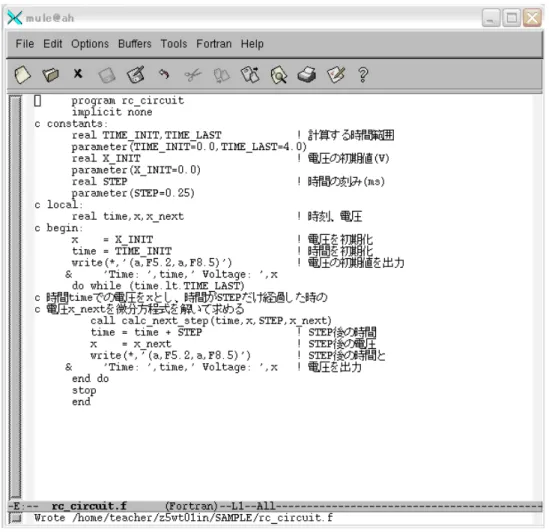This screenshot has height=532, width=549.
Task: Click the 'c begin:' comment line
Action: tap(58, 228)
